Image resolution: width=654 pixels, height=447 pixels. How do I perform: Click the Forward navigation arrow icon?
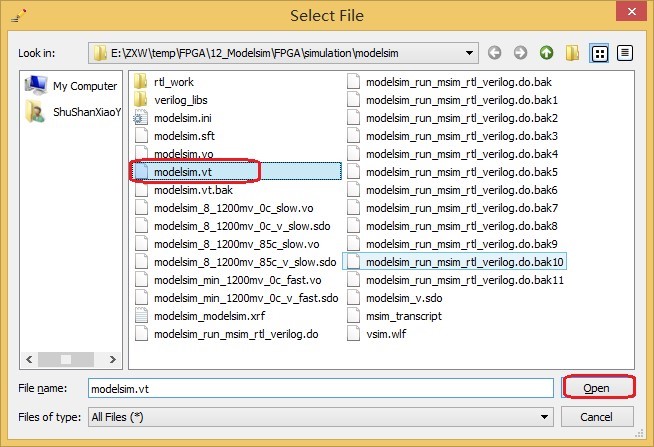tap(520, 52)
